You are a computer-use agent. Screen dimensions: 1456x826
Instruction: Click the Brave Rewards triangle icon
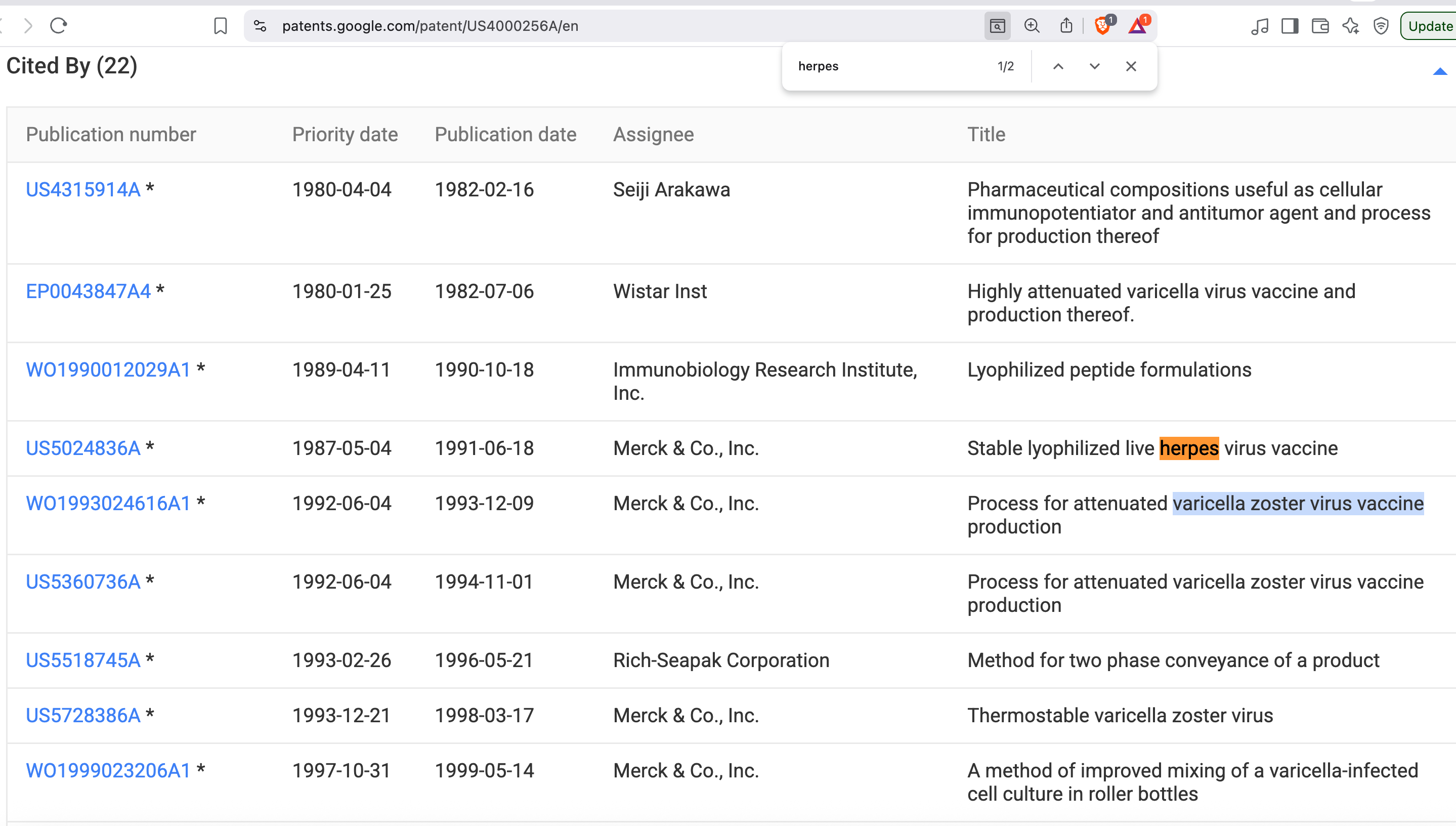point(1137,25)
